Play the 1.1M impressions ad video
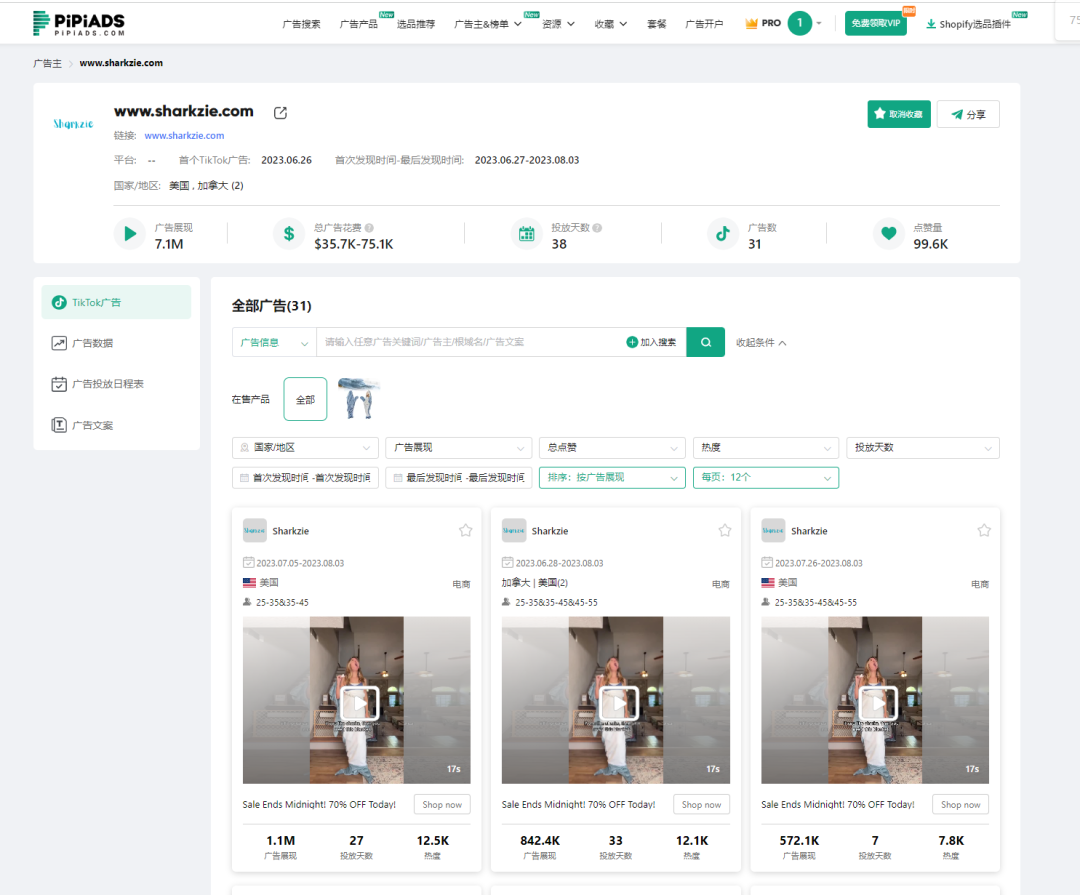 pos(360,703)
